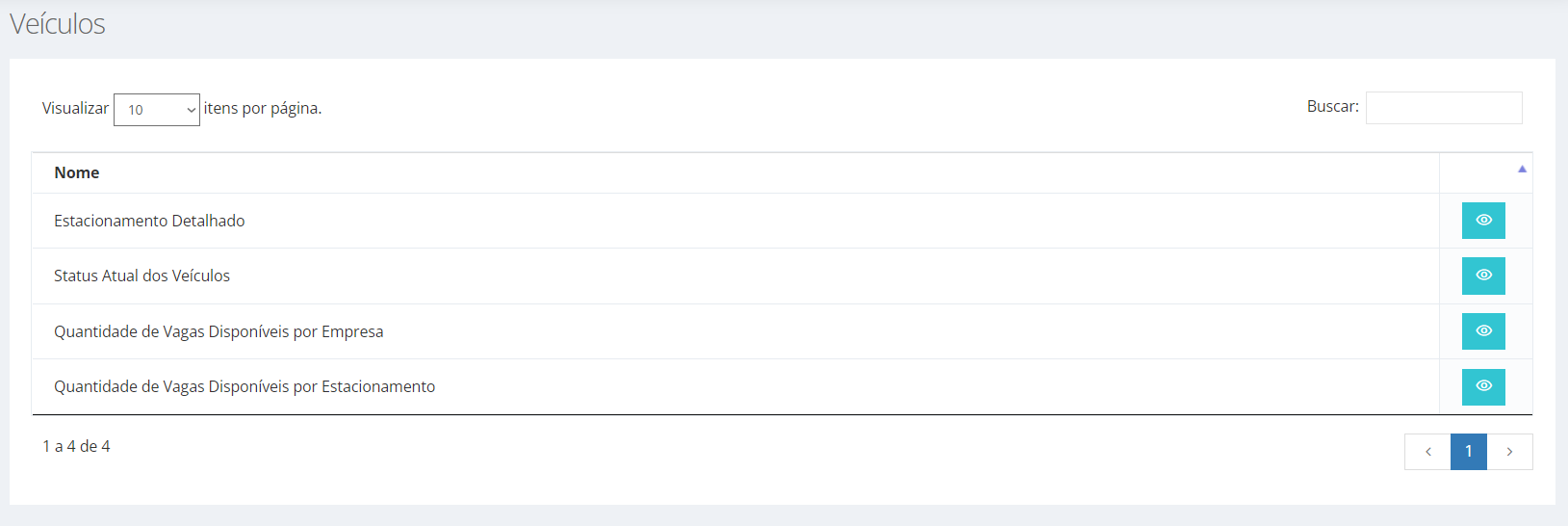Screen dimensions: 1568x526
Task: Click Quantidade de Vagas Disponíveis por Estacionamento text
Action: click(x=244, y=386)
